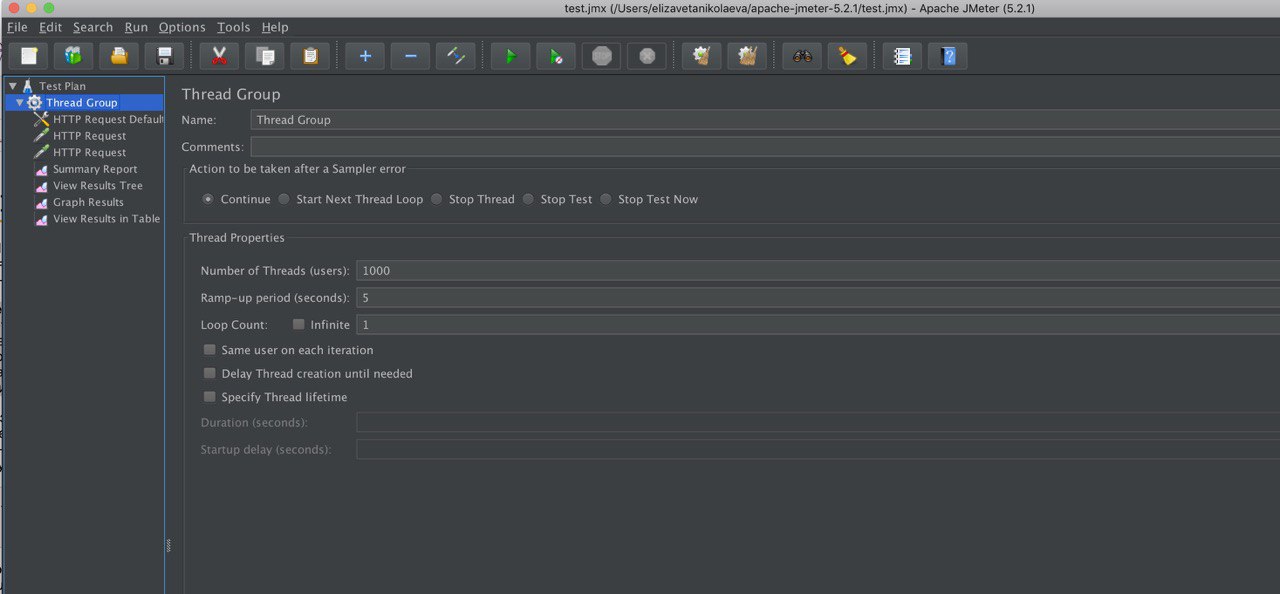Open the File menu
The image size is (1280, 594).
click(17, 27)
